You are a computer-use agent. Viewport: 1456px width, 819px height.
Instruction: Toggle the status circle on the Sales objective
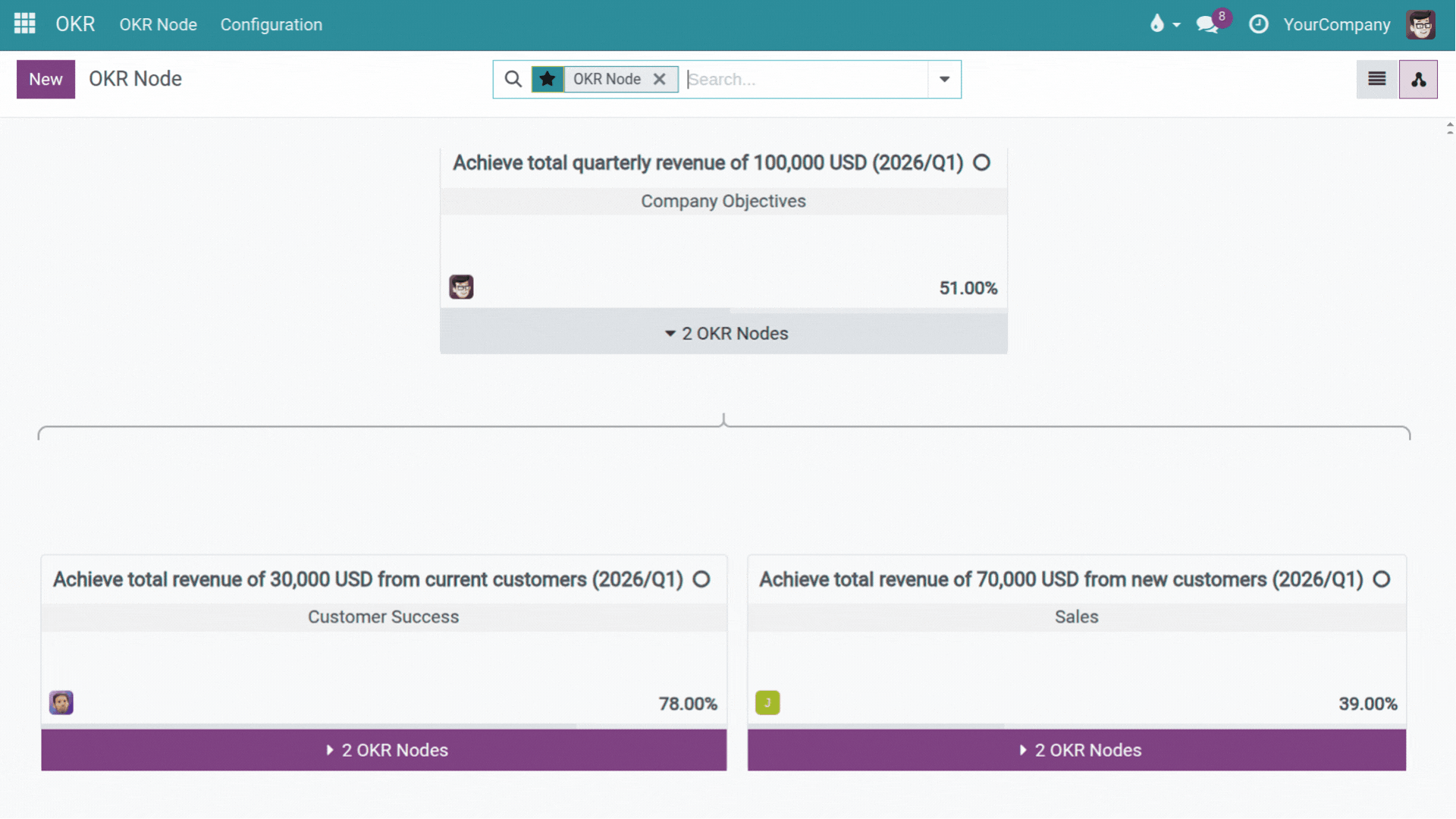(1380, 579)
